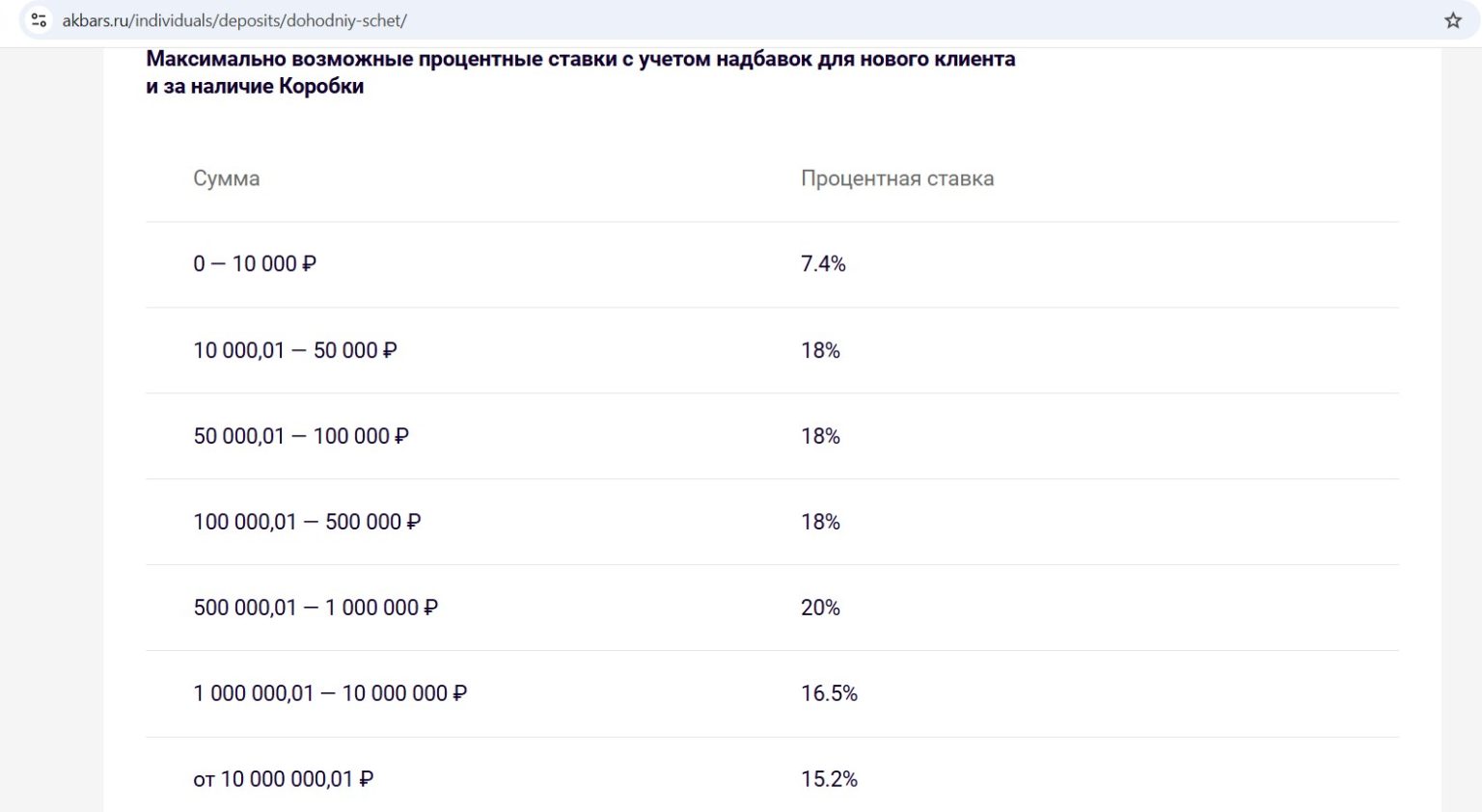Click the 20% rate value
Screen dimensions: 1482x812
tap(820, 608)
